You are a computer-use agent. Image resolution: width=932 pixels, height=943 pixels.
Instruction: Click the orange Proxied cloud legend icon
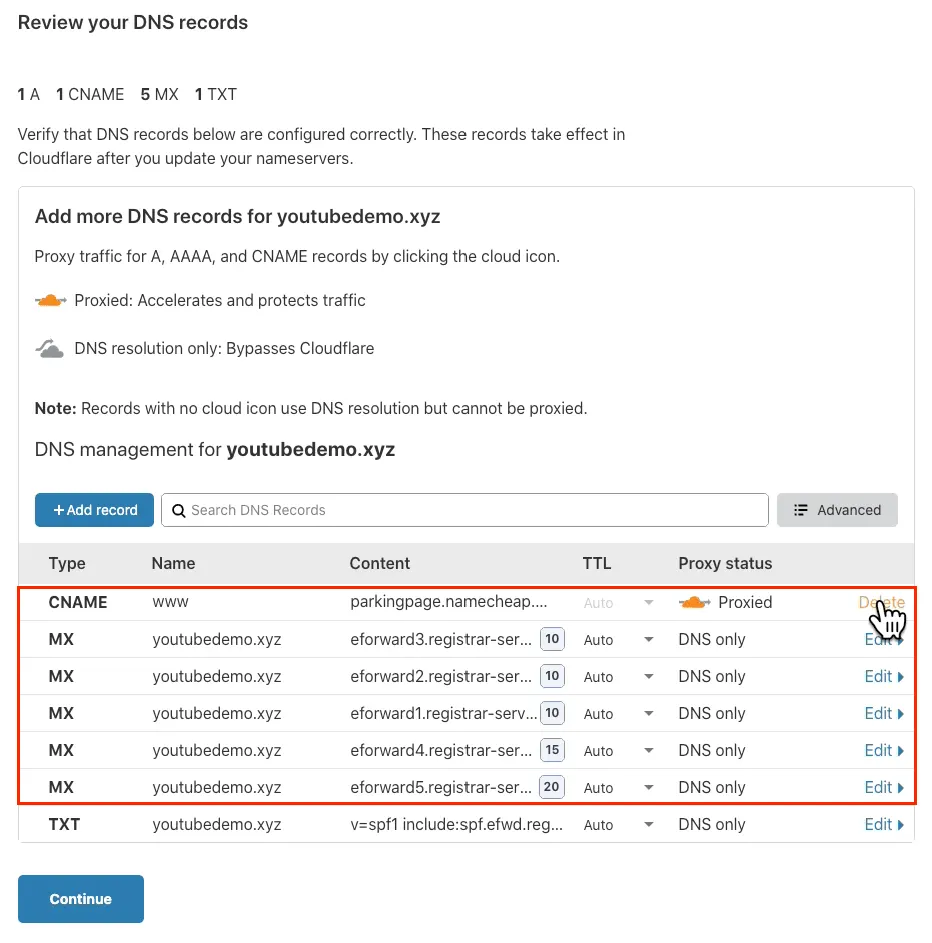pyautogui.click(x=51, y=300)
